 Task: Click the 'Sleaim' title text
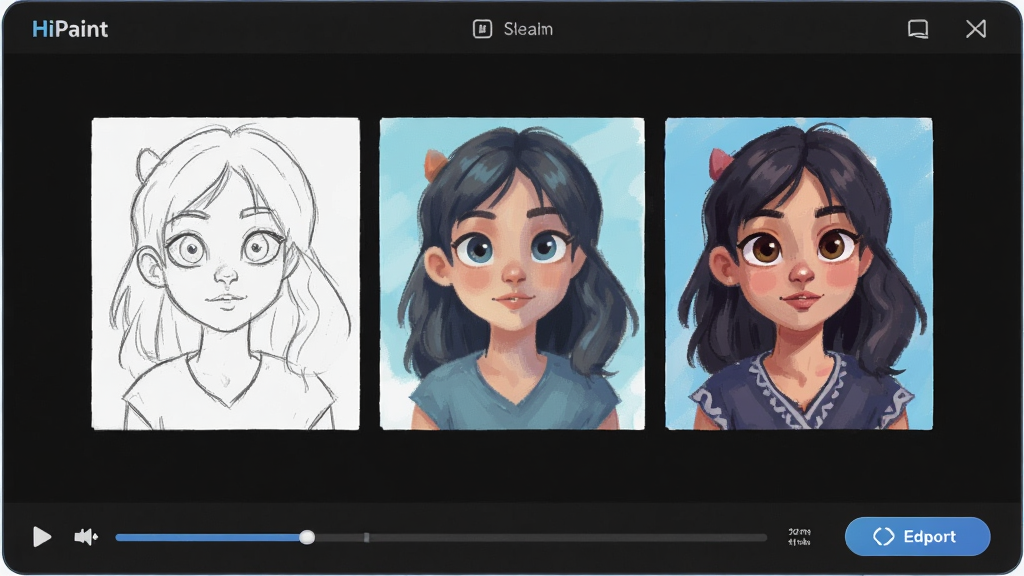click(x=528, y=29)
